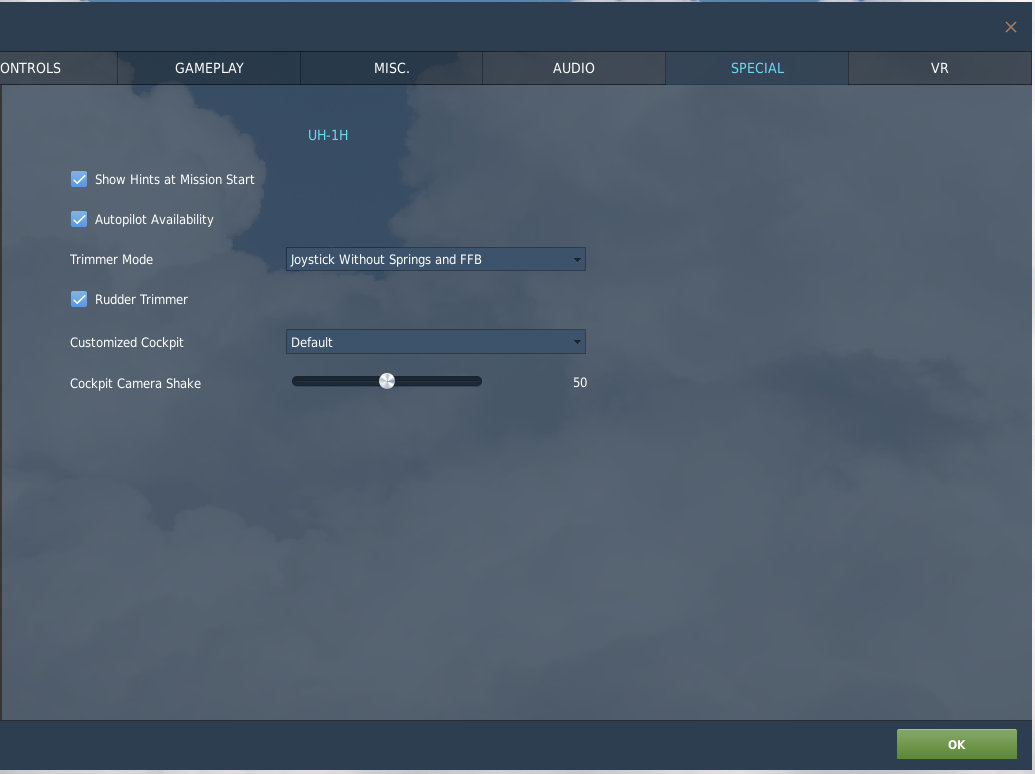The image size is (1035, 774).
Task: Disable the Rudder Trimmer checkbox
Action: [x=79, y=299]
